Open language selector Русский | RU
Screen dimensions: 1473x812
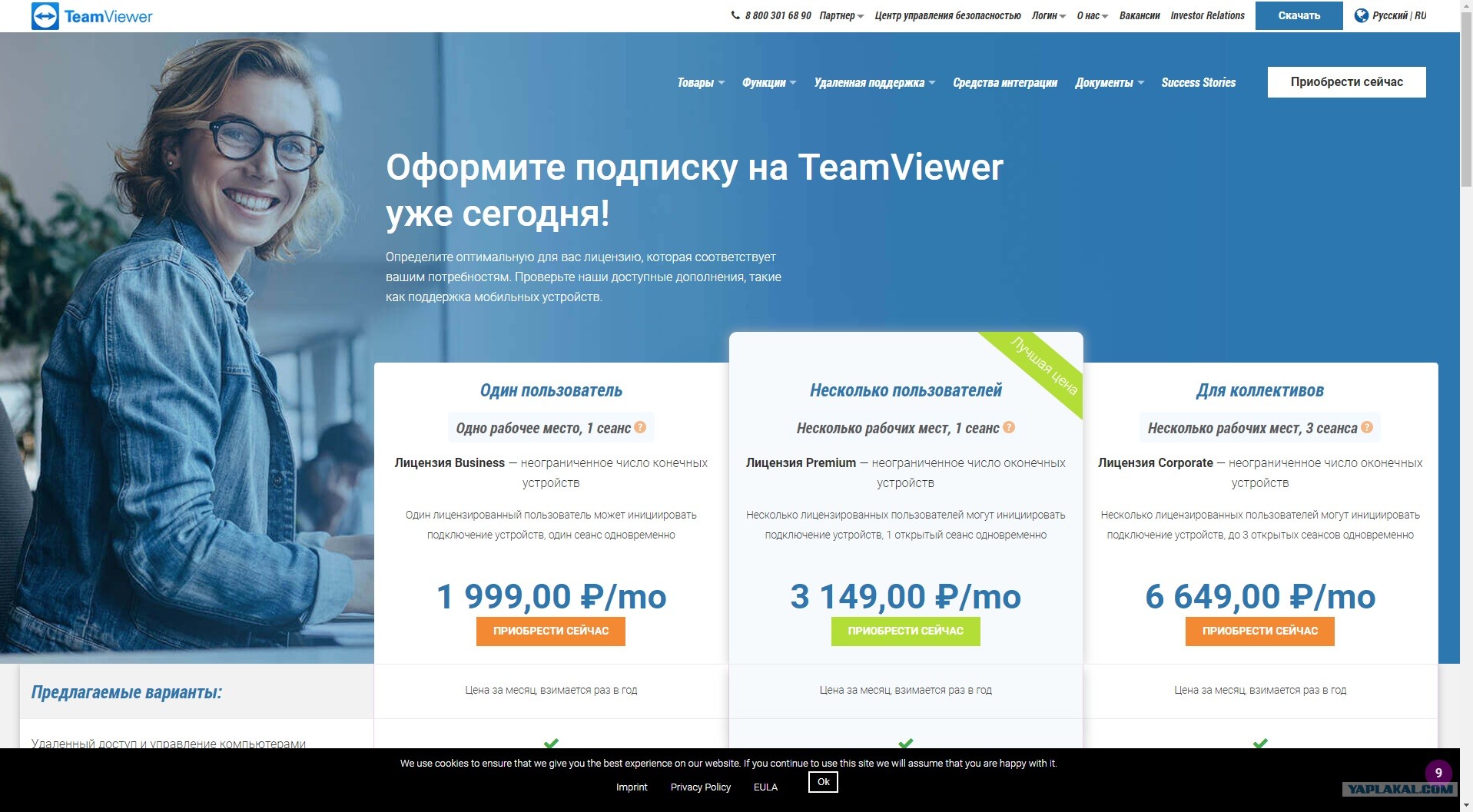point(1390,15)
